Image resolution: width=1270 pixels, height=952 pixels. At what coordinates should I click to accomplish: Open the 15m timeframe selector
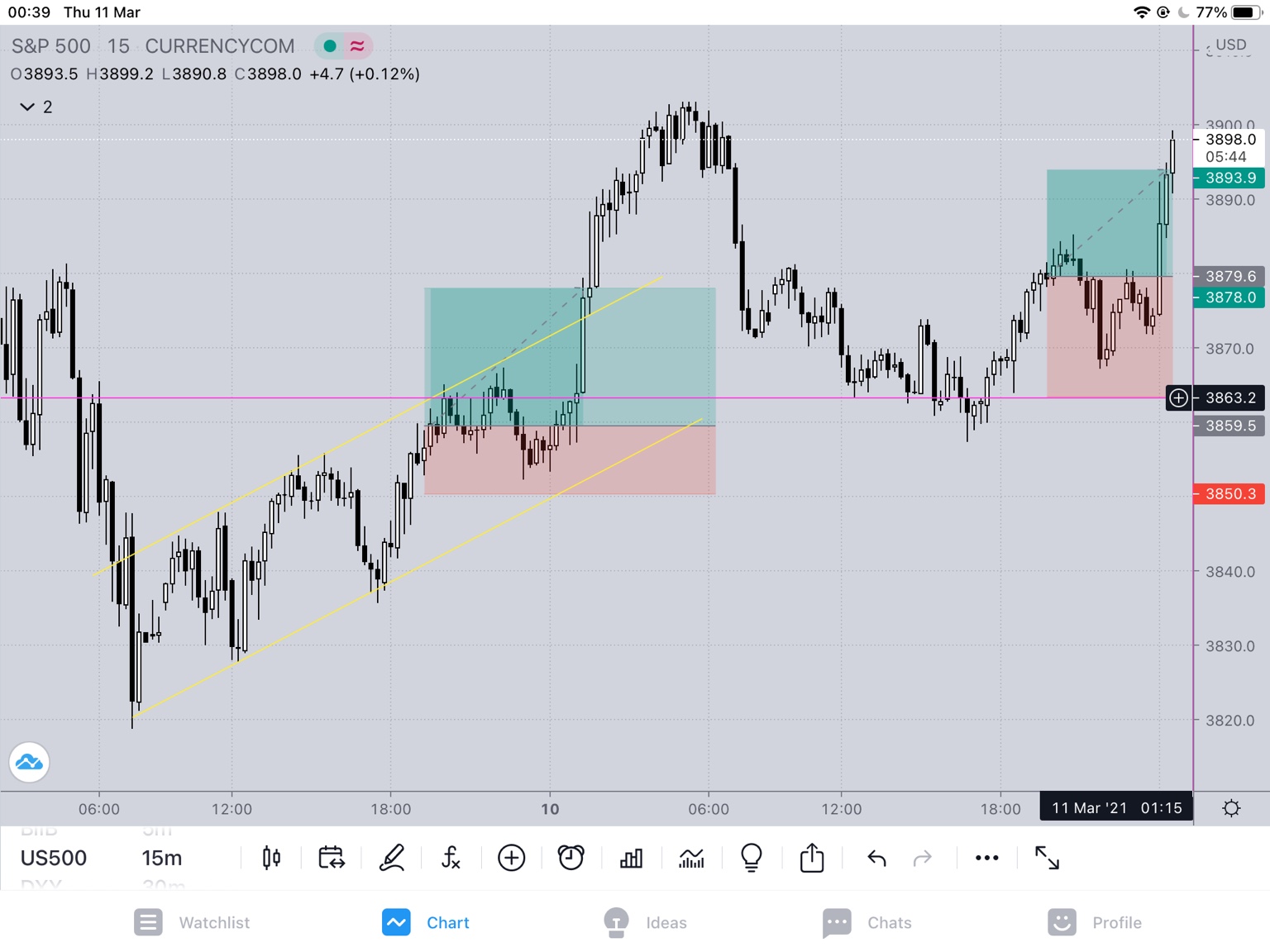coord(162,858)
